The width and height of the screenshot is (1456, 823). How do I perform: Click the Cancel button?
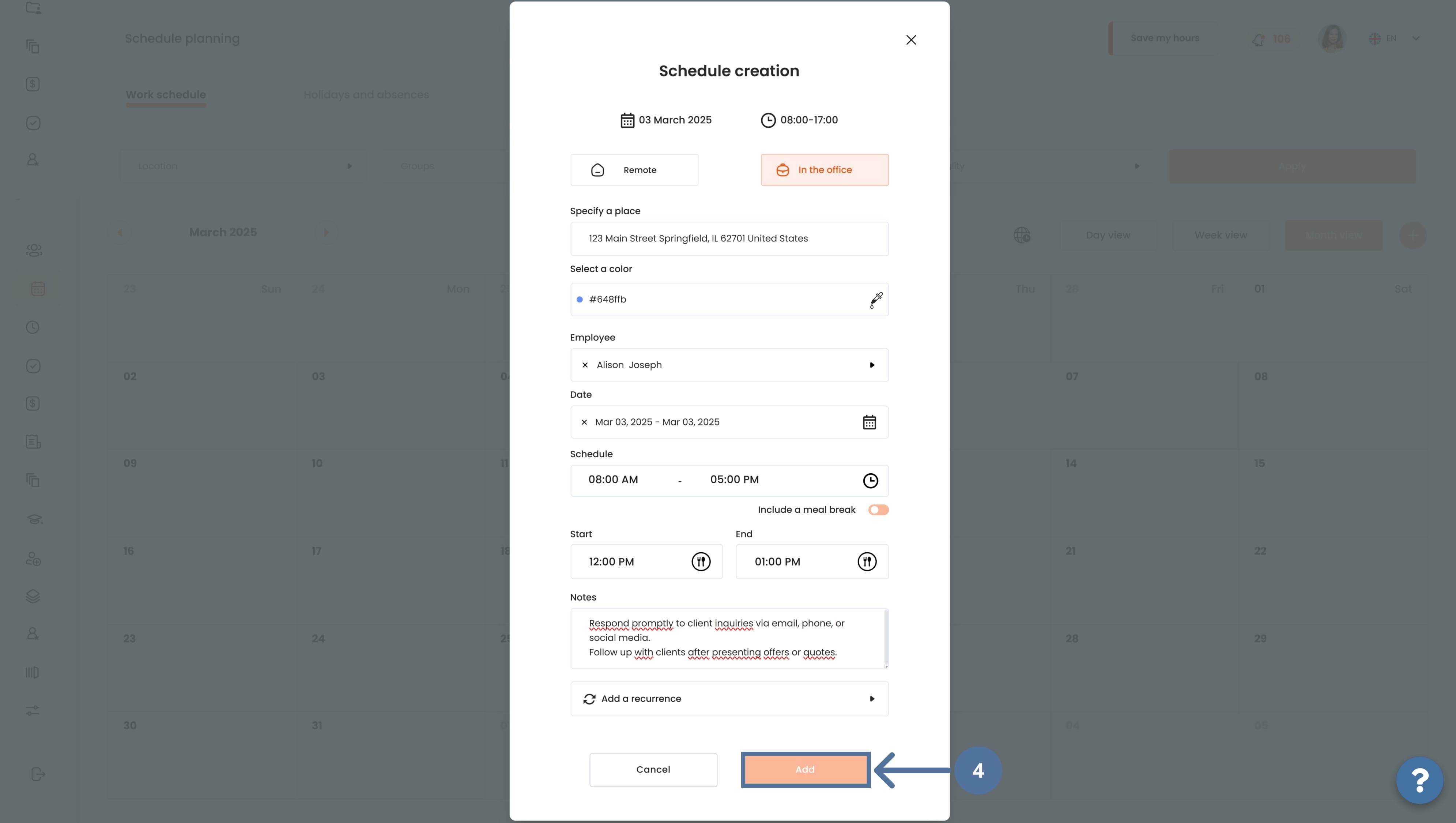coord(653,769)
